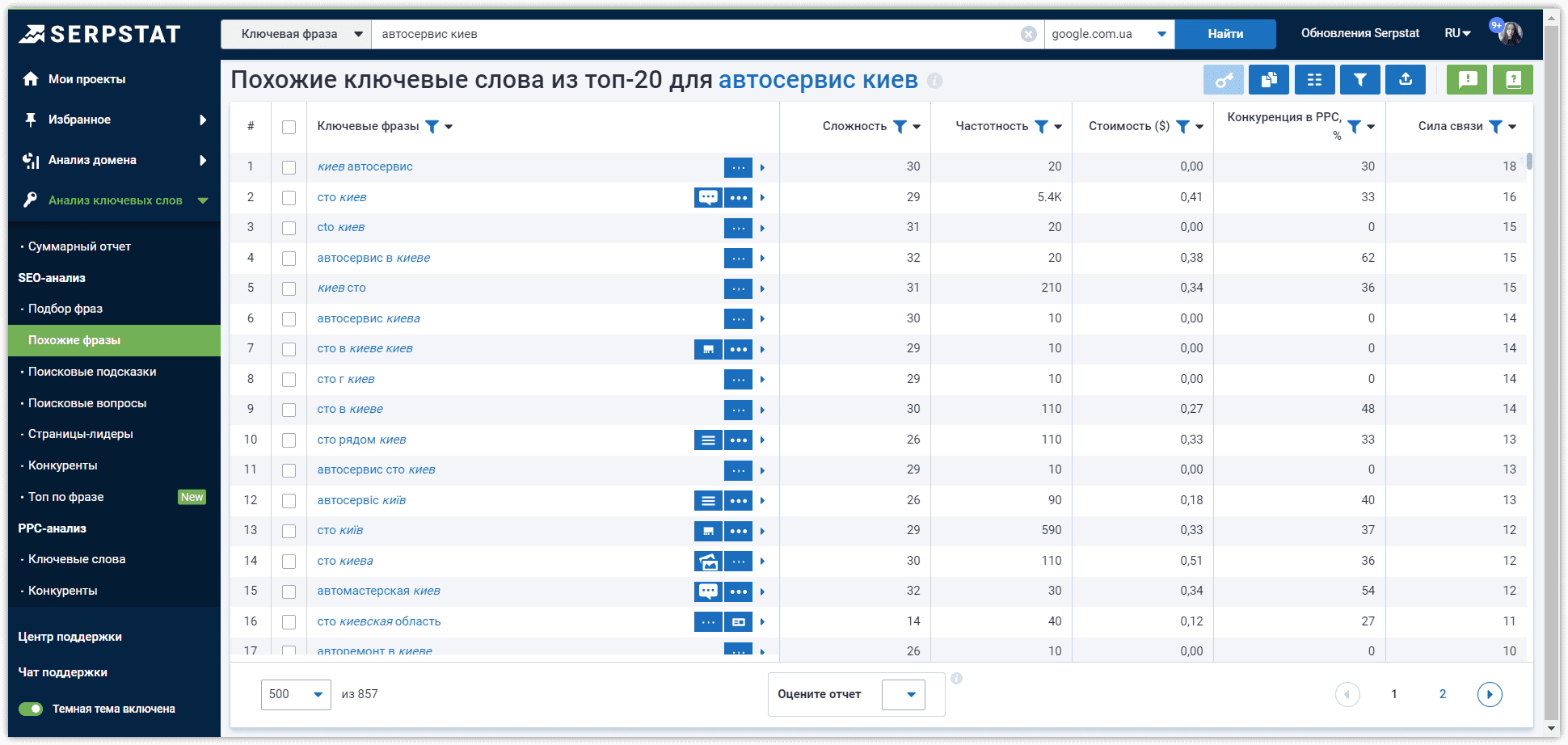Open the Ключевая фраза search type dropdown
The image size is (1568, 745).
point(296,34)
